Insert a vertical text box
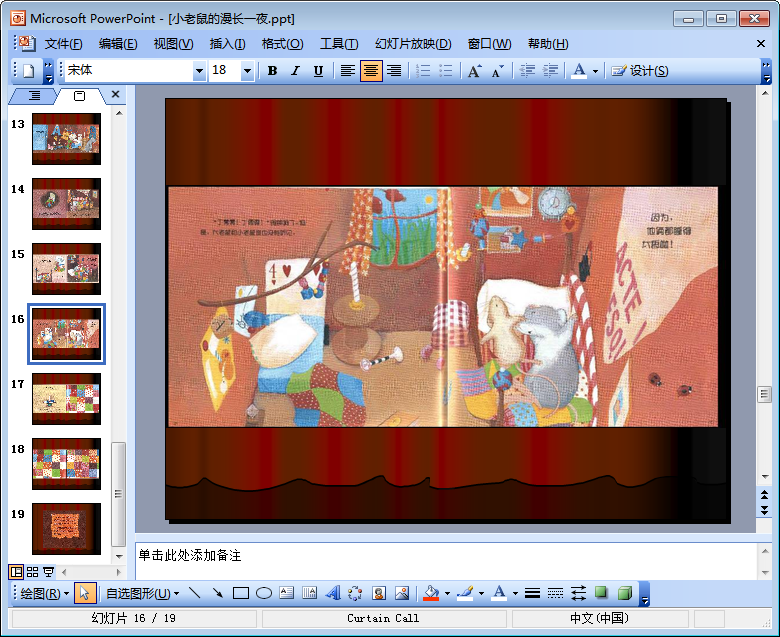Screen dimensions: 780x637 click(309, 593)
